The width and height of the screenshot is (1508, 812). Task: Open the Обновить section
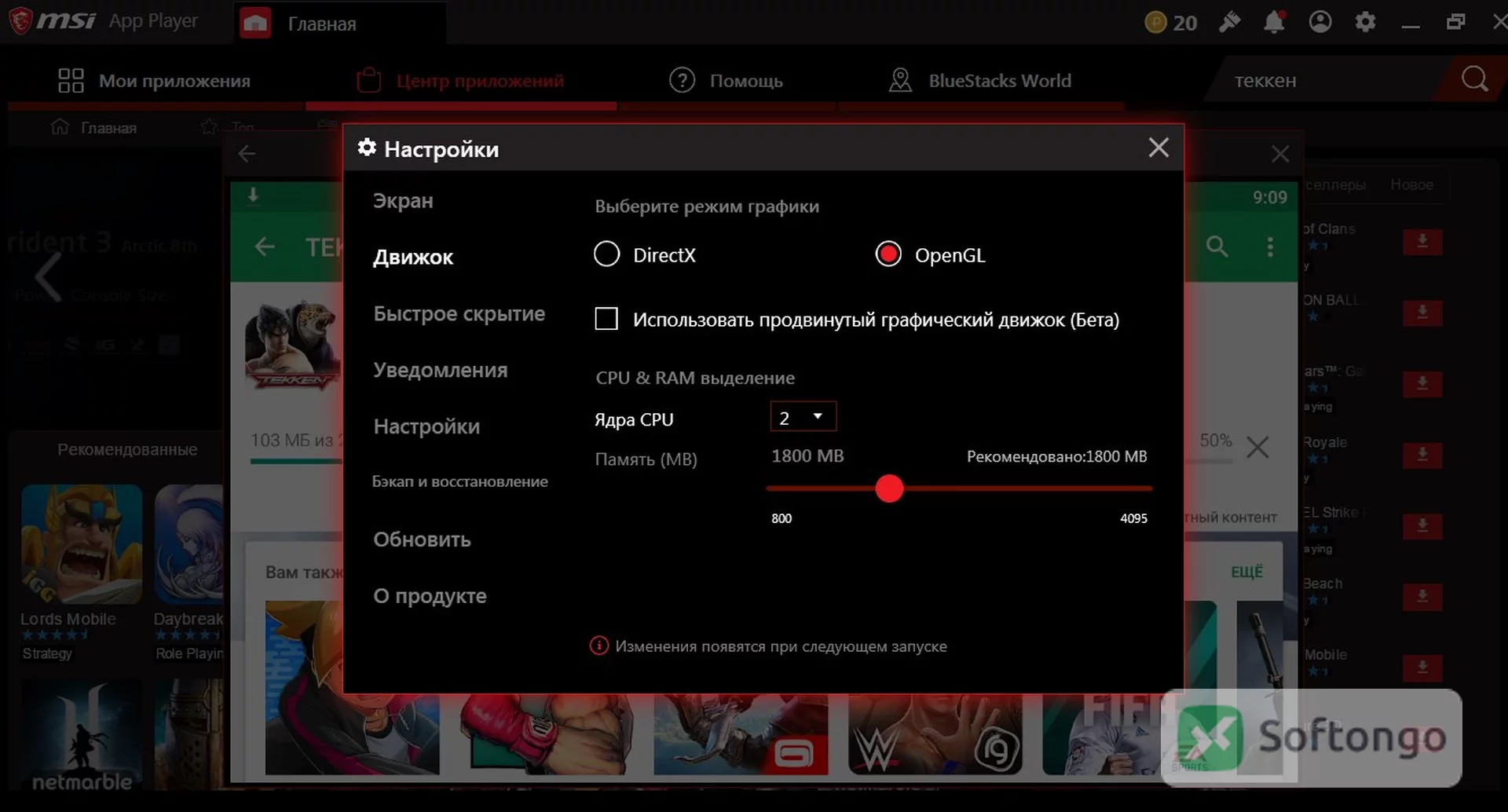[x=422, y=540]
